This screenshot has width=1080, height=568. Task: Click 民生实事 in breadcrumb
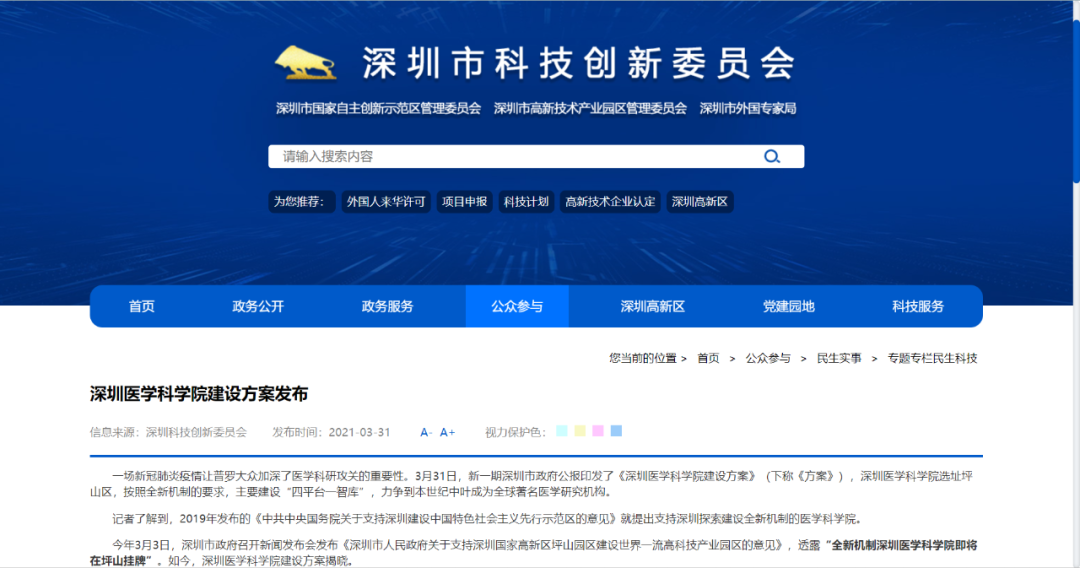tap(838, 358)
